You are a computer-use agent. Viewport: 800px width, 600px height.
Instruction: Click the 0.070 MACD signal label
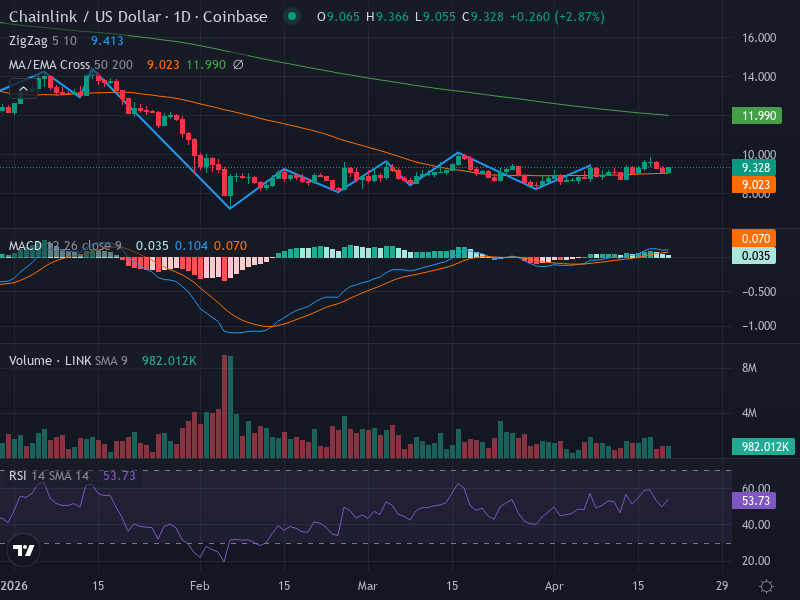coord(754,238)
